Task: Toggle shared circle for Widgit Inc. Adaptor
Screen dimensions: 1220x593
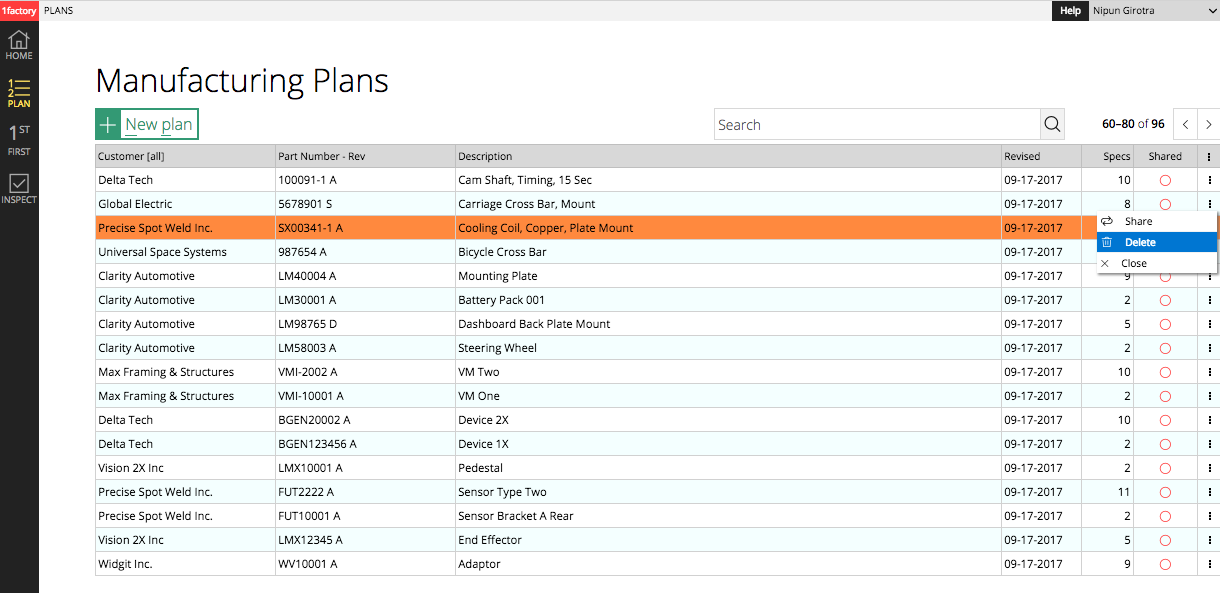Action: pos(1165,564)
